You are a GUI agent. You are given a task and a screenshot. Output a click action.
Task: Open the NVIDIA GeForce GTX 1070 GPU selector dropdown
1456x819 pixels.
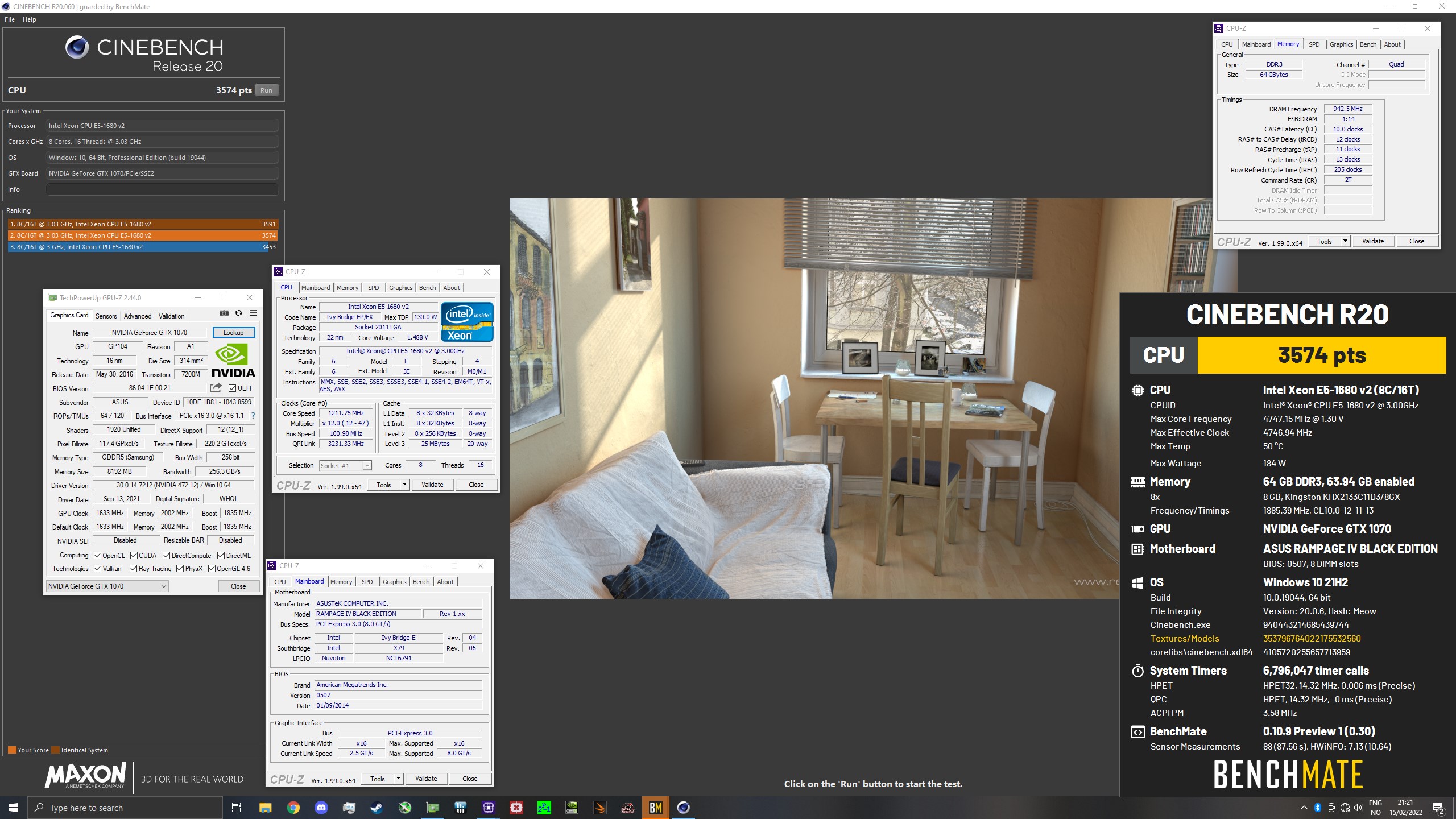click(107, 586)
